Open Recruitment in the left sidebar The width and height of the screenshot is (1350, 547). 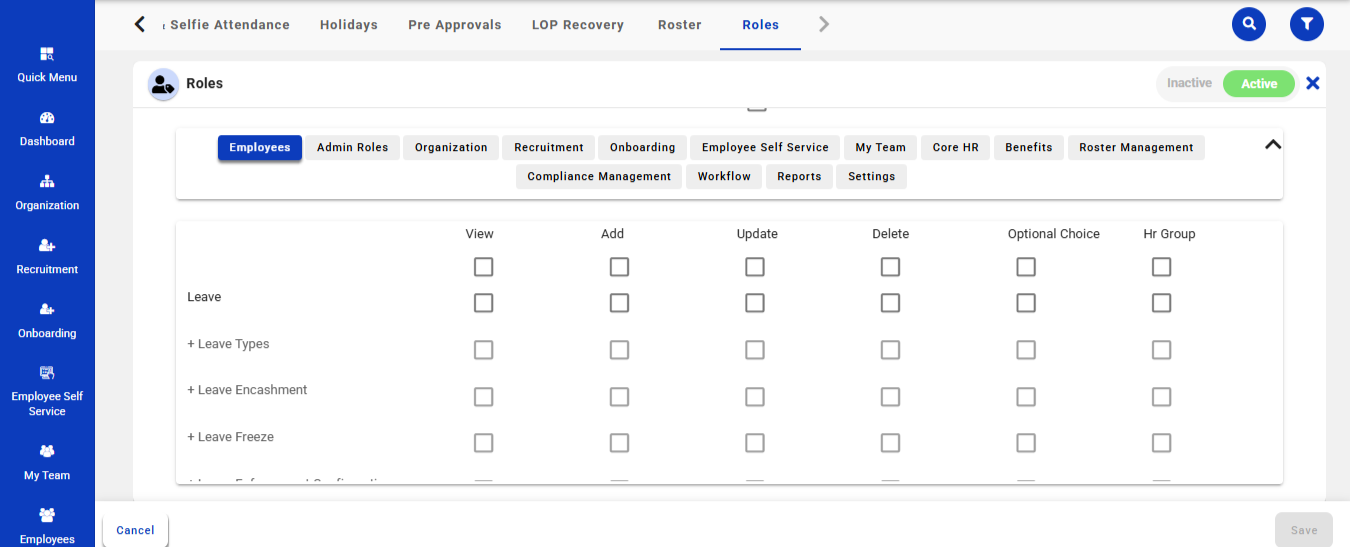[x=47, y=257]
